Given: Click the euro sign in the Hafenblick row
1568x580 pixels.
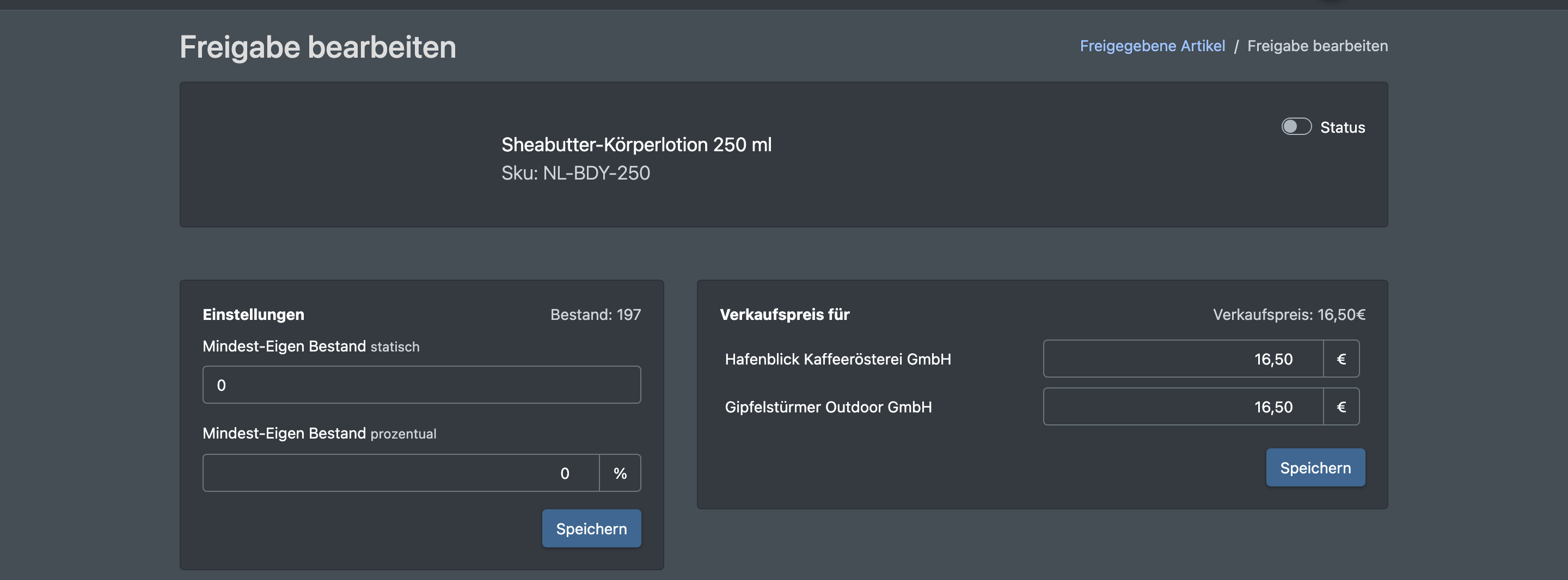Looking at the screenshot, I should [1341, 359].
